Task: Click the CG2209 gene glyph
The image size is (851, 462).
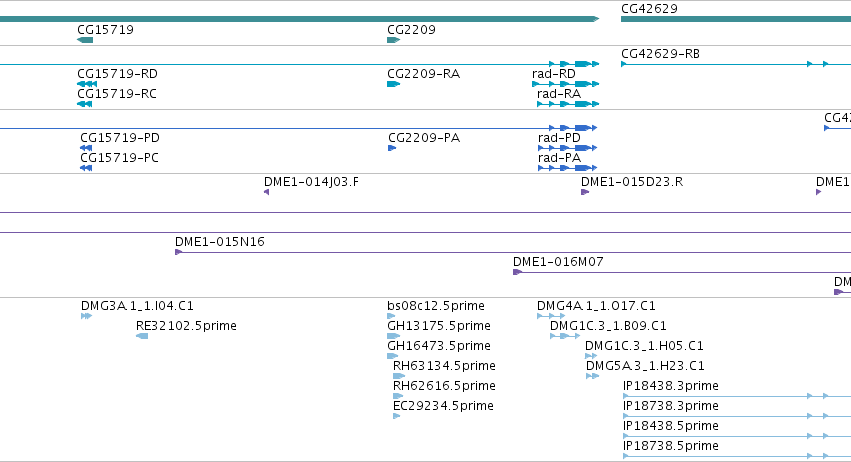Action: 393,40
